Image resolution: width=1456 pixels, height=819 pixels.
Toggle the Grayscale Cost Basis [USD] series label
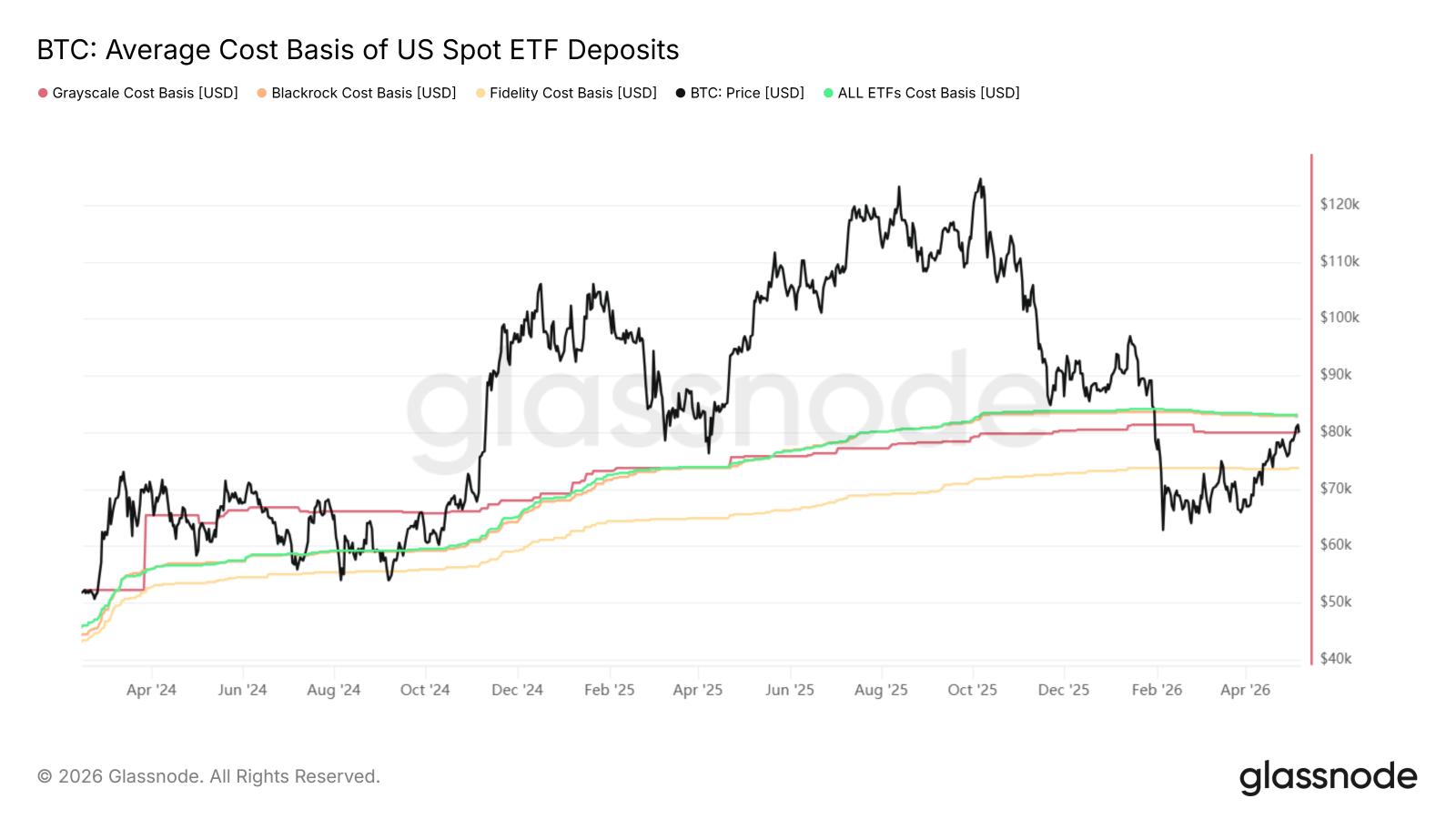tap(146, 93)
